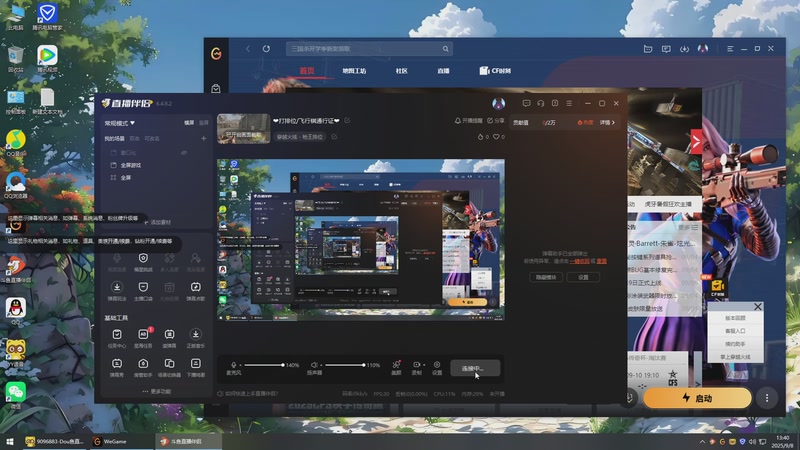Open the stream cover thumbnail

(x=243, y=129)
